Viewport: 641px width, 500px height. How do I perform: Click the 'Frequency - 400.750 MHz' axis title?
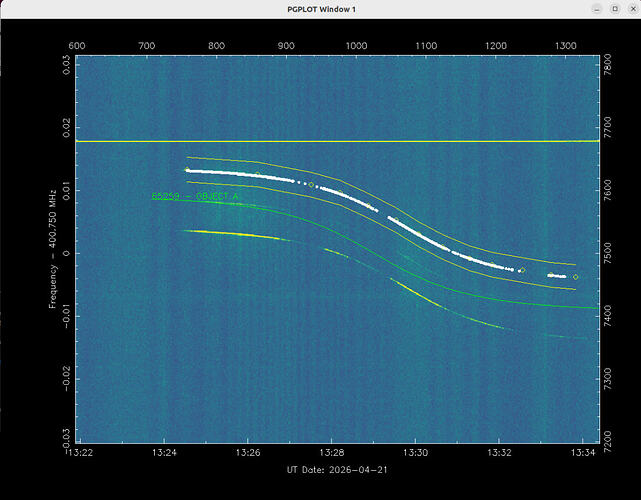coord(53,249)
